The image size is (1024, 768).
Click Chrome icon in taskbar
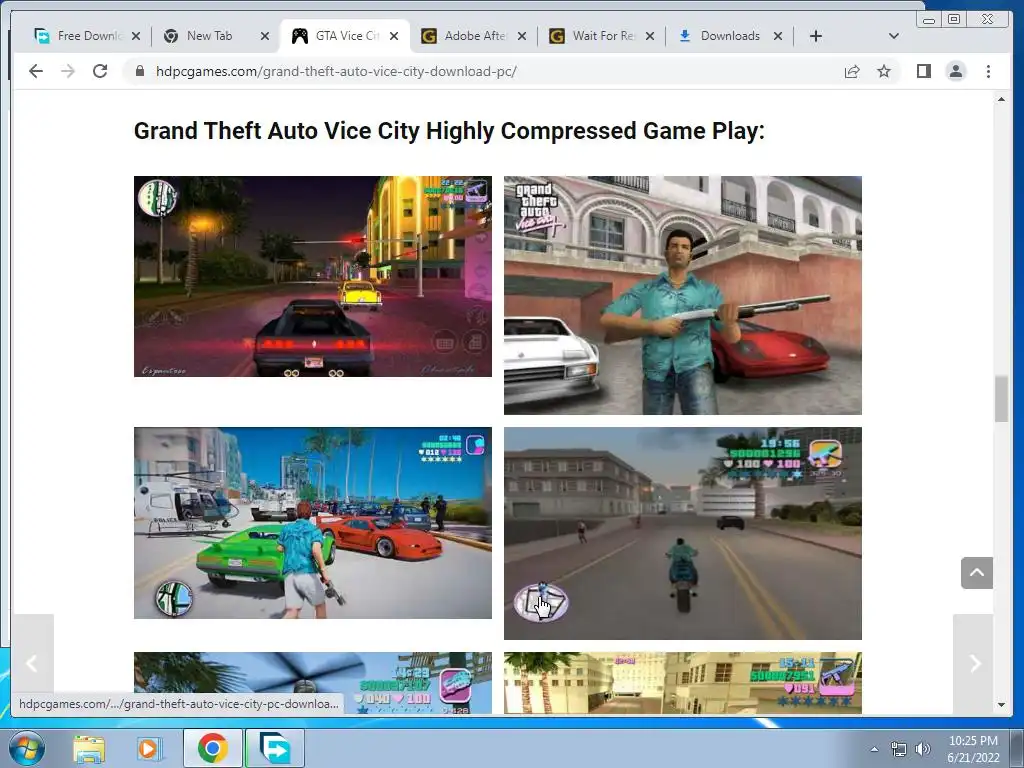click(212, 748)
